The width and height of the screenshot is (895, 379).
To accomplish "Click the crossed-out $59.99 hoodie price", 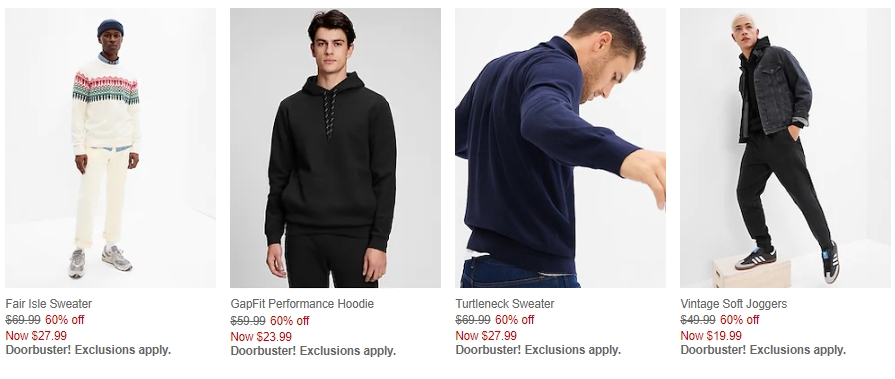I will [x=248, y=321].
